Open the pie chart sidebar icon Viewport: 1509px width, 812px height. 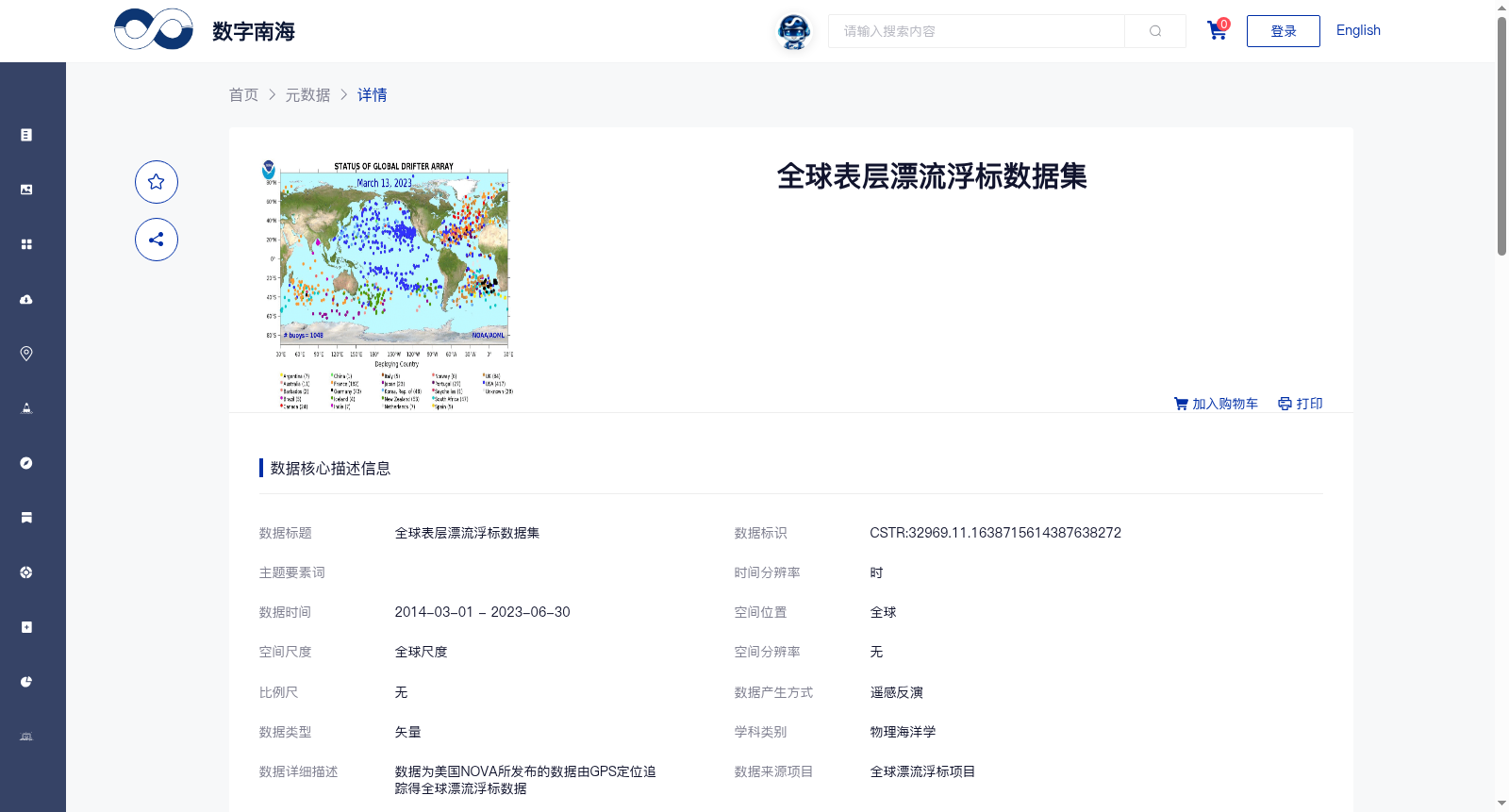pyautogui.click(x=26, y=682)
